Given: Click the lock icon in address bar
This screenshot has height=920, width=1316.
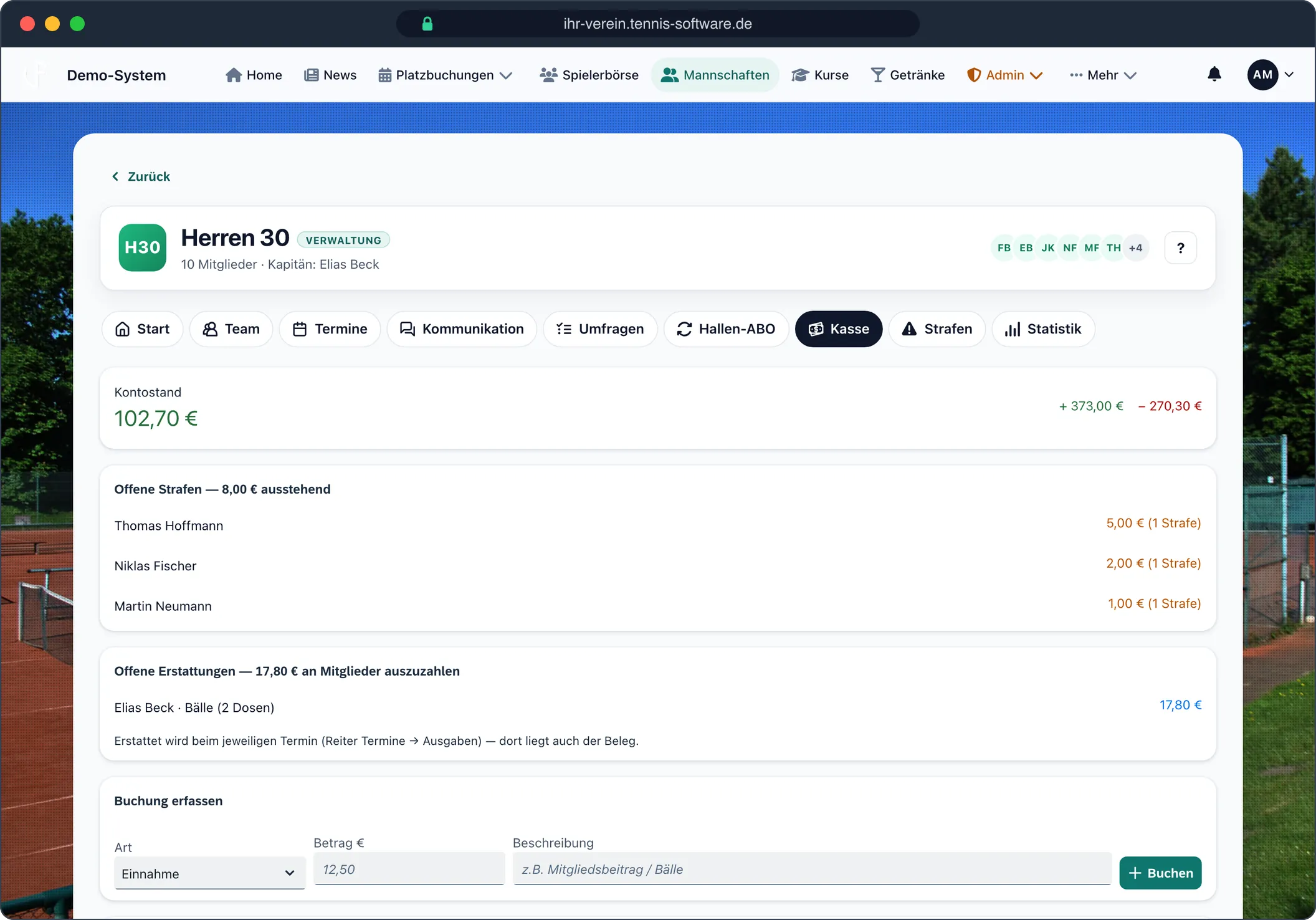Looking at the screenshot, I should tap(427, 24).
